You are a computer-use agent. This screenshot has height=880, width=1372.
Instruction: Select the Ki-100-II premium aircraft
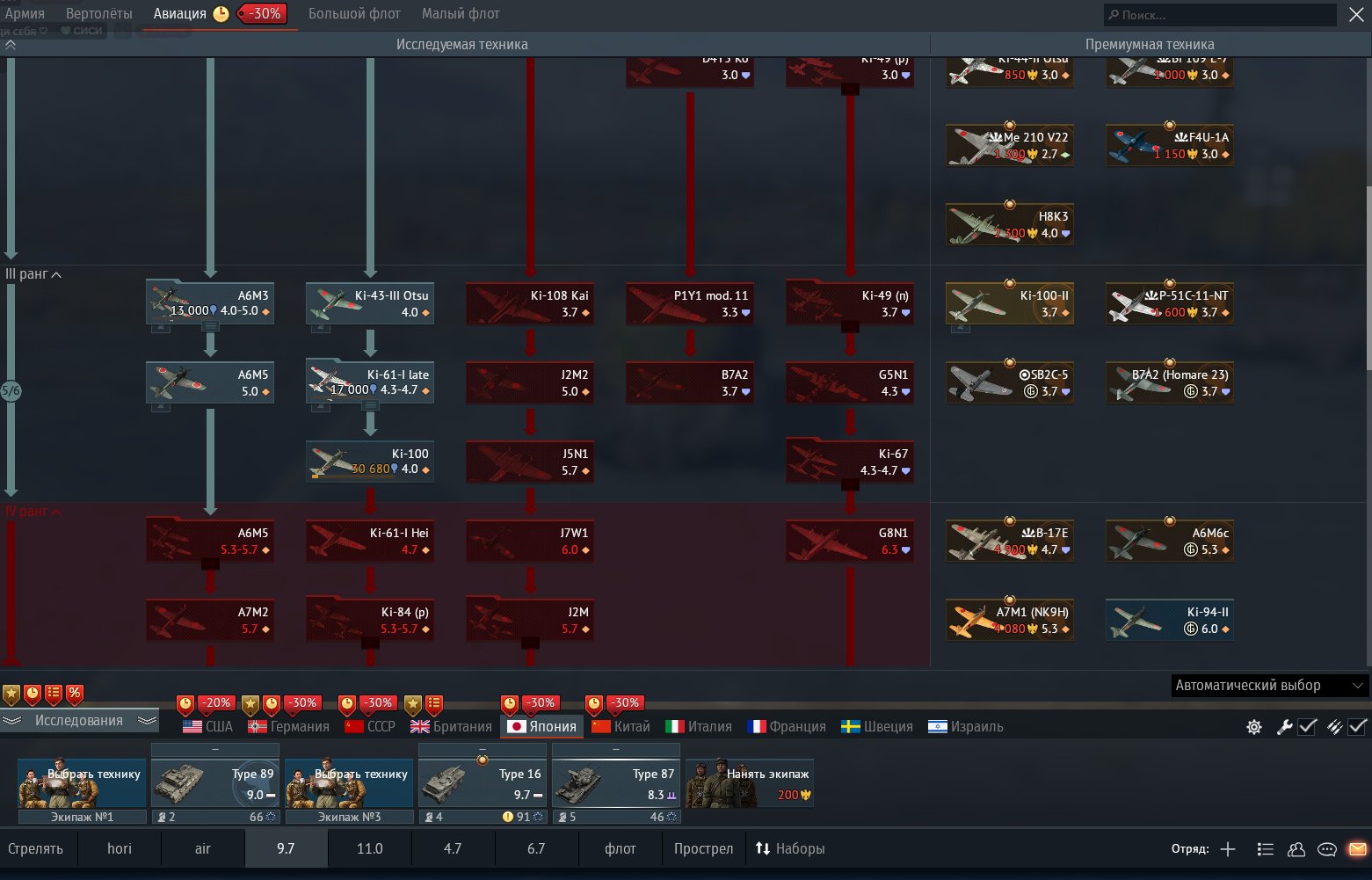[1010, 303]
